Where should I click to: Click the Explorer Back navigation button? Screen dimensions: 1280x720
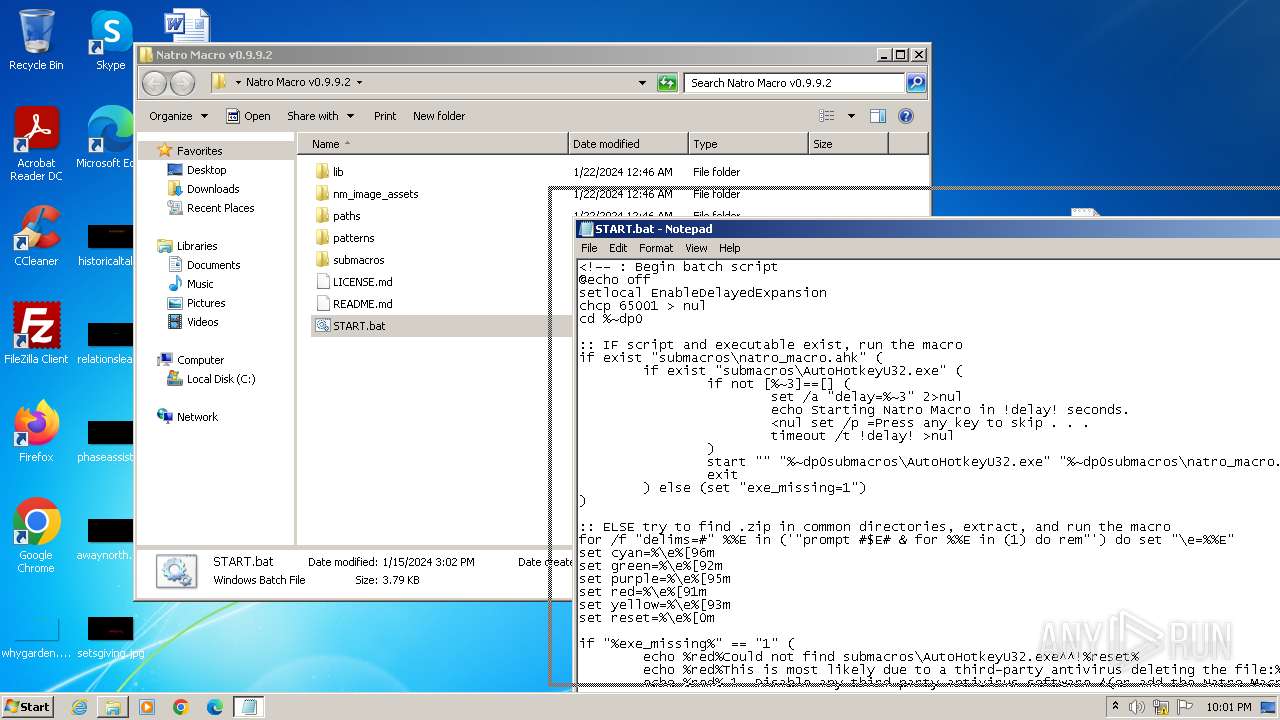154,83
